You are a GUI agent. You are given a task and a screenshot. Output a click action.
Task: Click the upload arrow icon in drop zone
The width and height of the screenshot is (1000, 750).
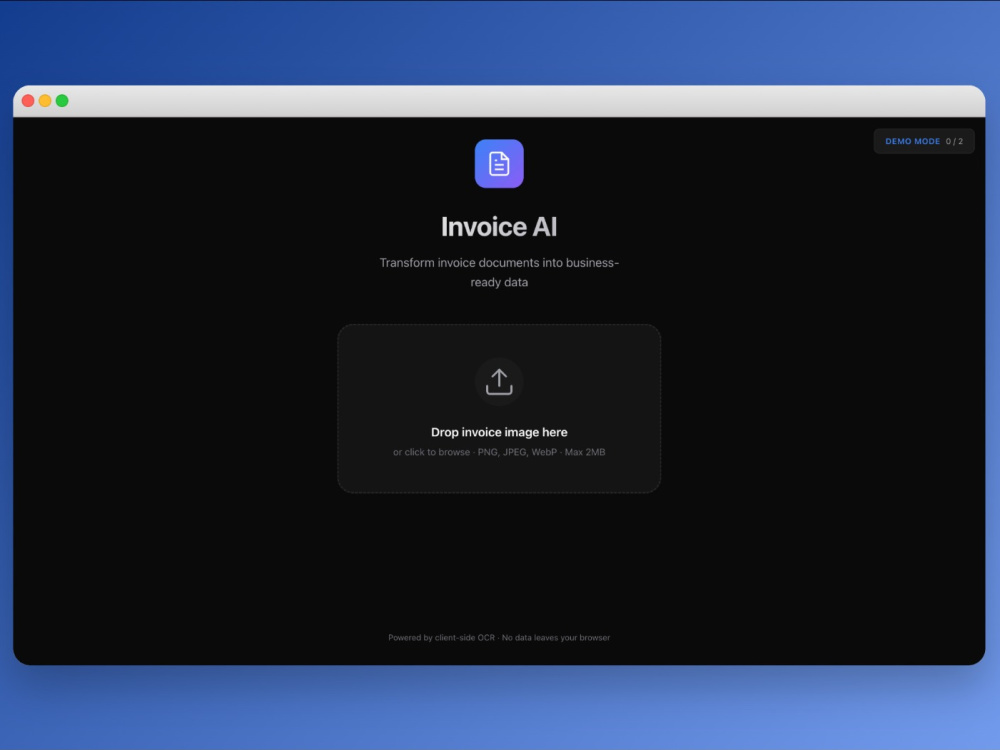coord(499,382)
